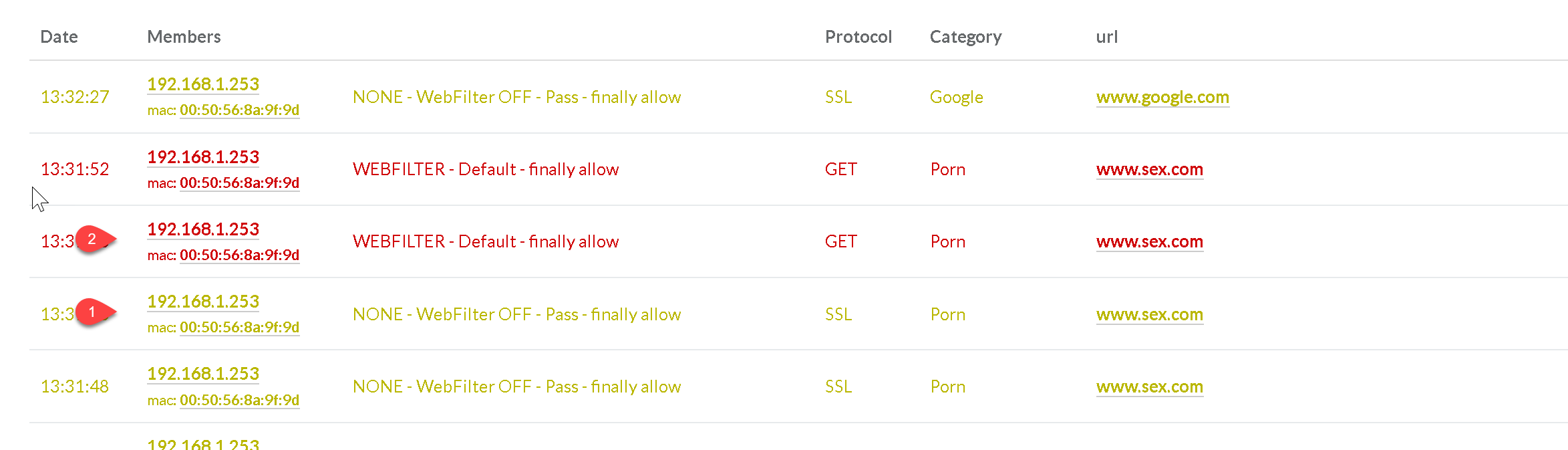Click the red marker numbered 2
1568x450 pixels.
(x=93, y=239)
